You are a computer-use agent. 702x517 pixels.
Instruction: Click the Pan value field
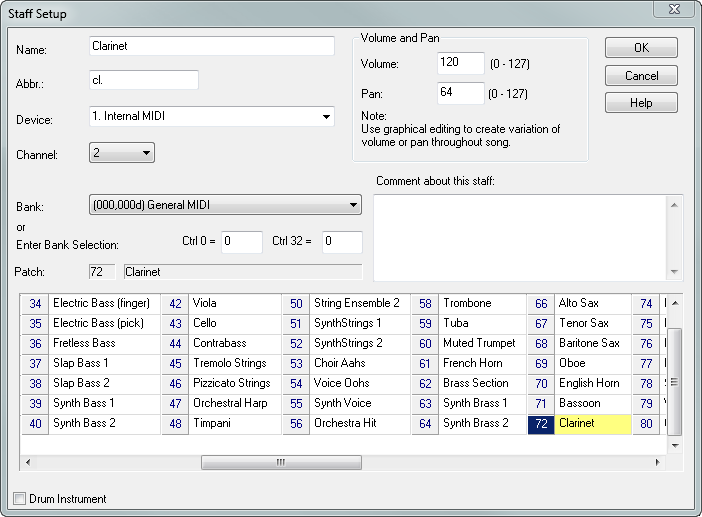(x=460, y=93)
